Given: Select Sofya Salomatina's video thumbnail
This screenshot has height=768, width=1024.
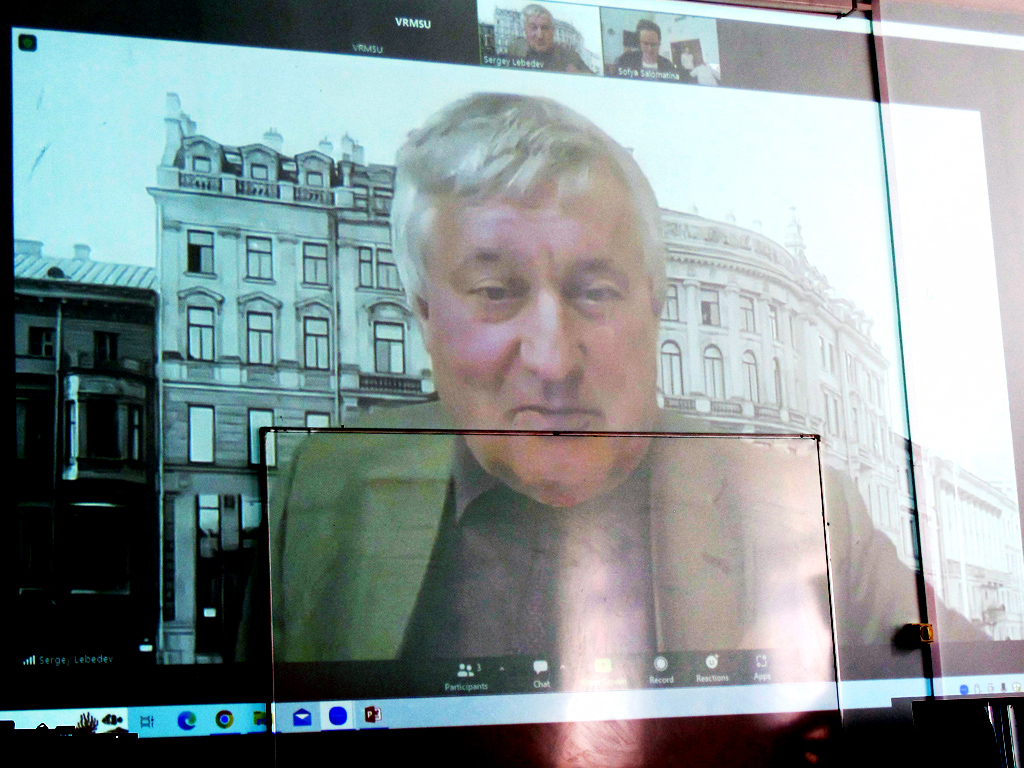Looking at the screenshot, I should pyautogui.click(x=660, y=46).
